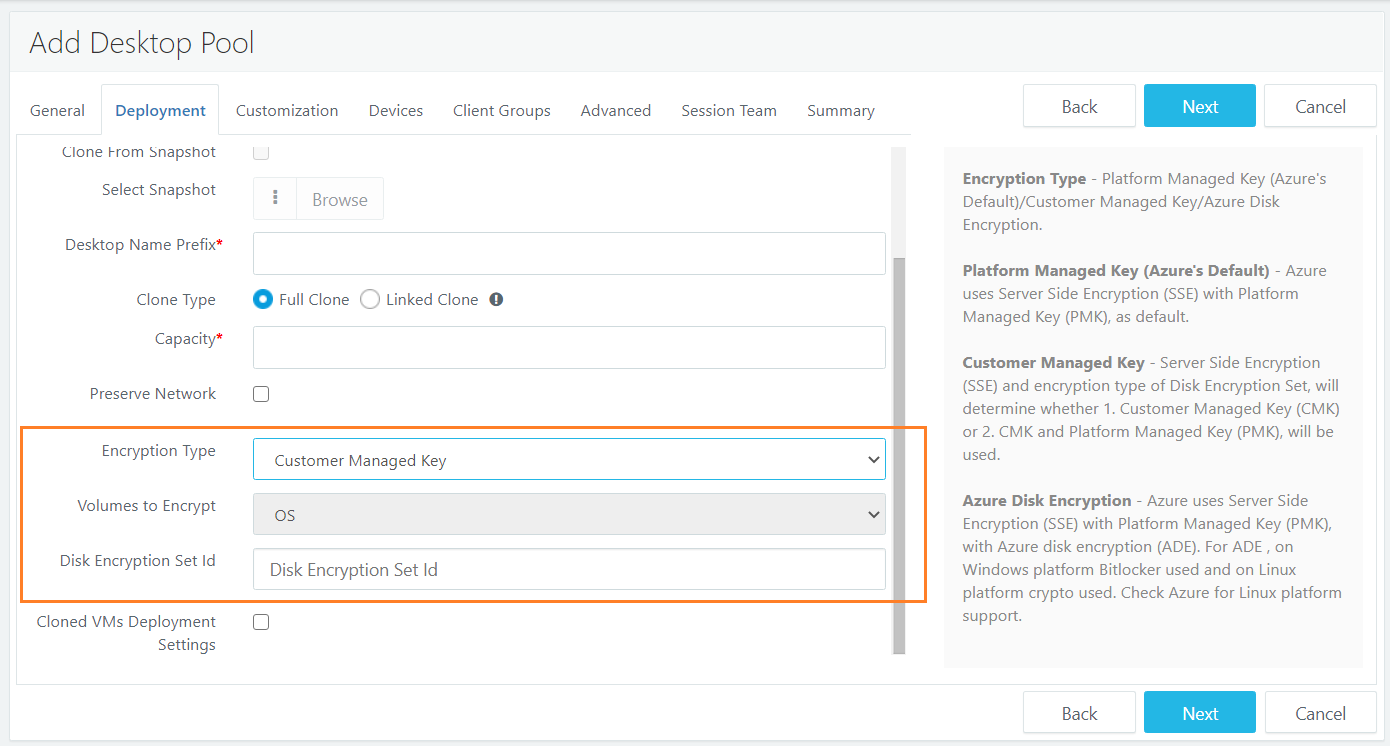Browse for a snapshot
Screen dimensions: 1390x746
click(339, 199)
